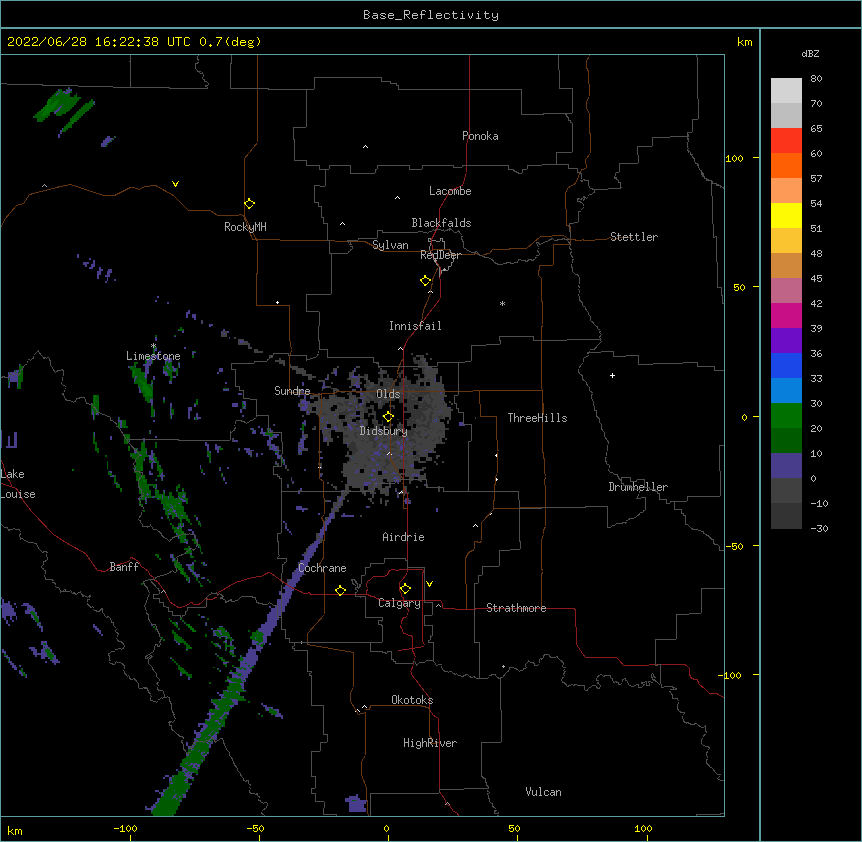The height and width of the screenshot is (842, 862).
Task: Click the white asterisk marker east of Innisfail
Action: 502,303
